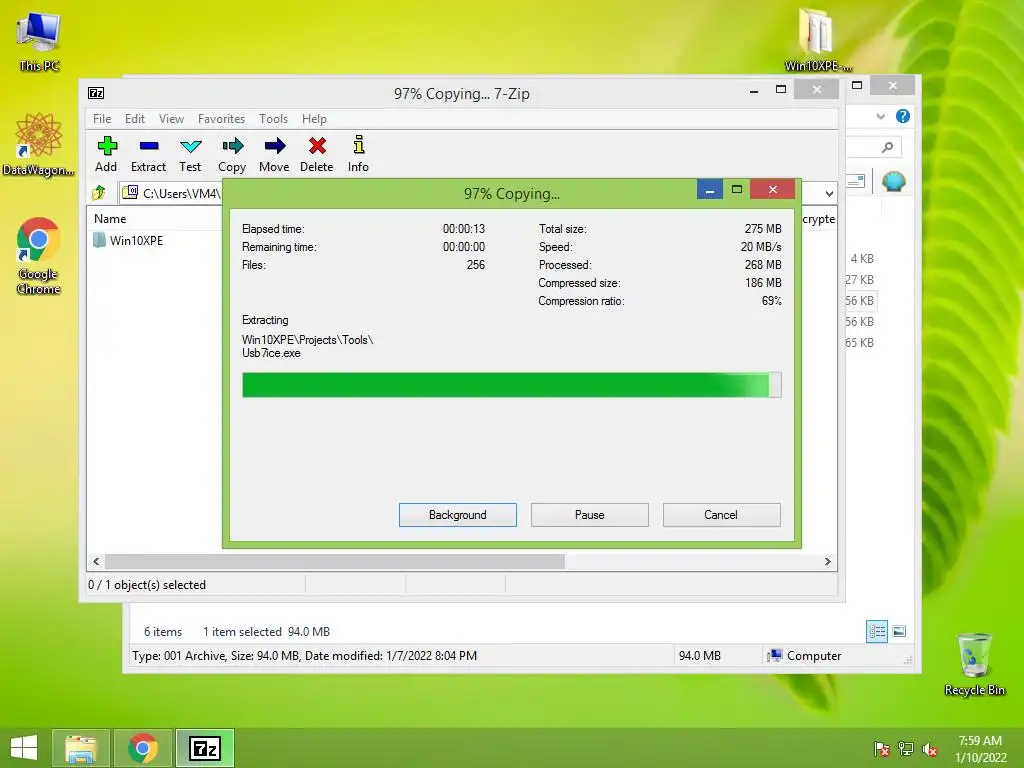
Task: Minimize the copying progress dialog
Action: (710, 189)
